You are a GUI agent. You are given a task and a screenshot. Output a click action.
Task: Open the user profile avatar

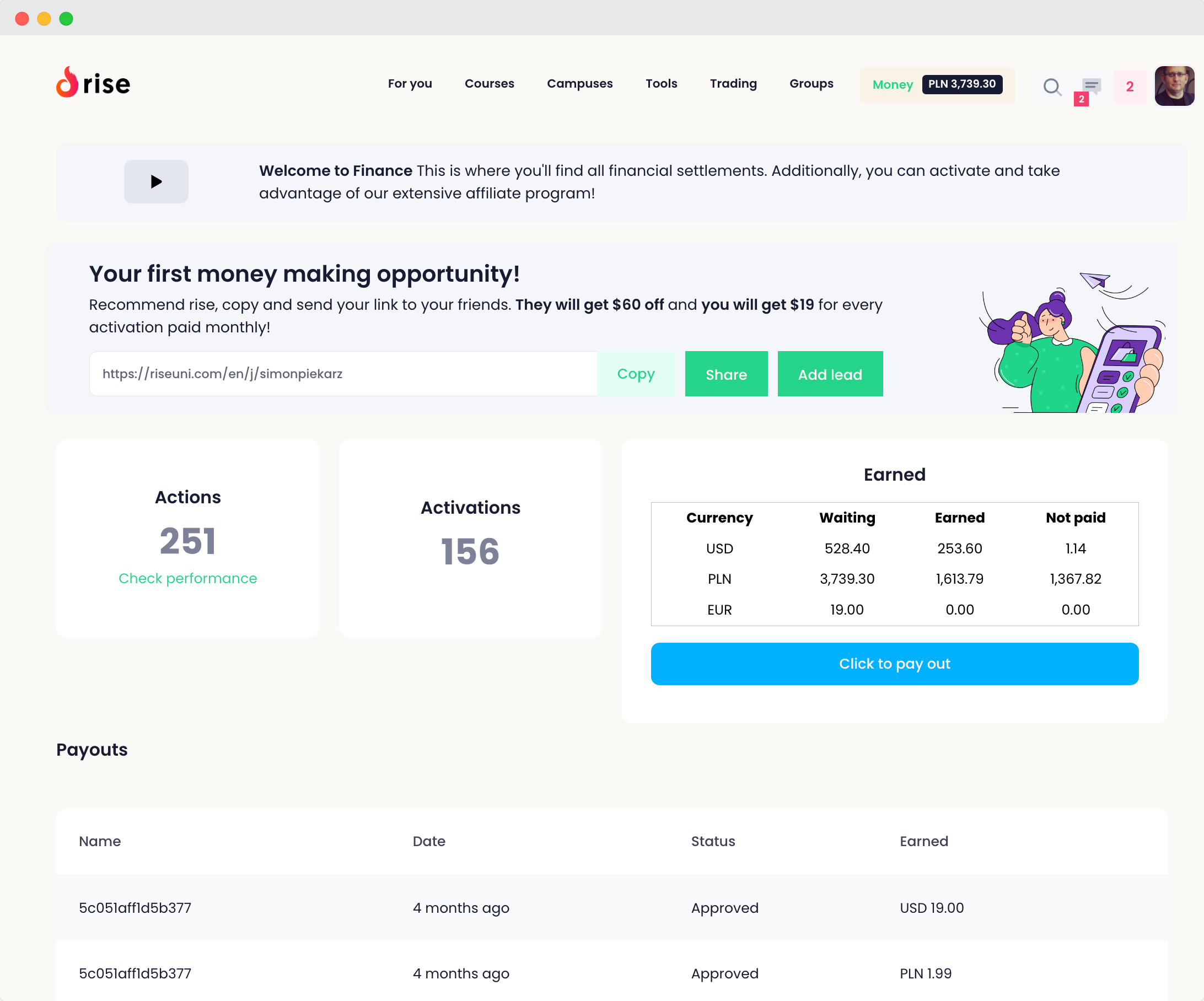click(1174, 86)
